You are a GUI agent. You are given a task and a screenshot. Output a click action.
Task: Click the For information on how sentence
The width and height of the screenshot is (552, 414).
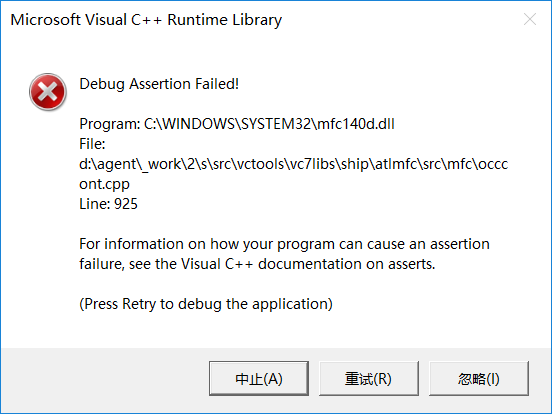point(284,244)
